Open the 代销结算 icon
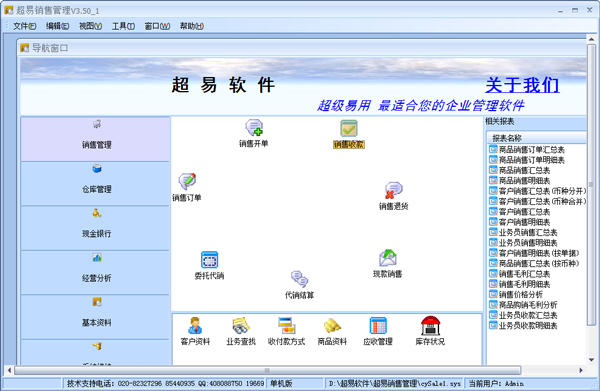600x391 pixels. click(x=299, y=285)
